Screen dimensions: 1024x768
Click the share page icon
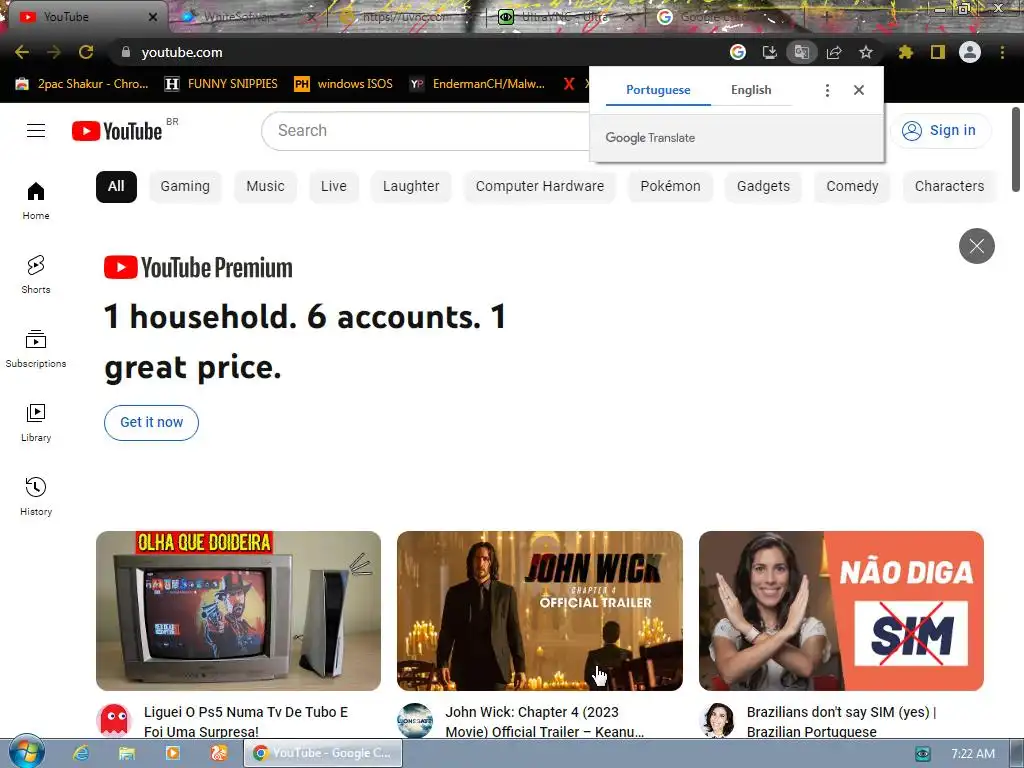click(834, 52)
